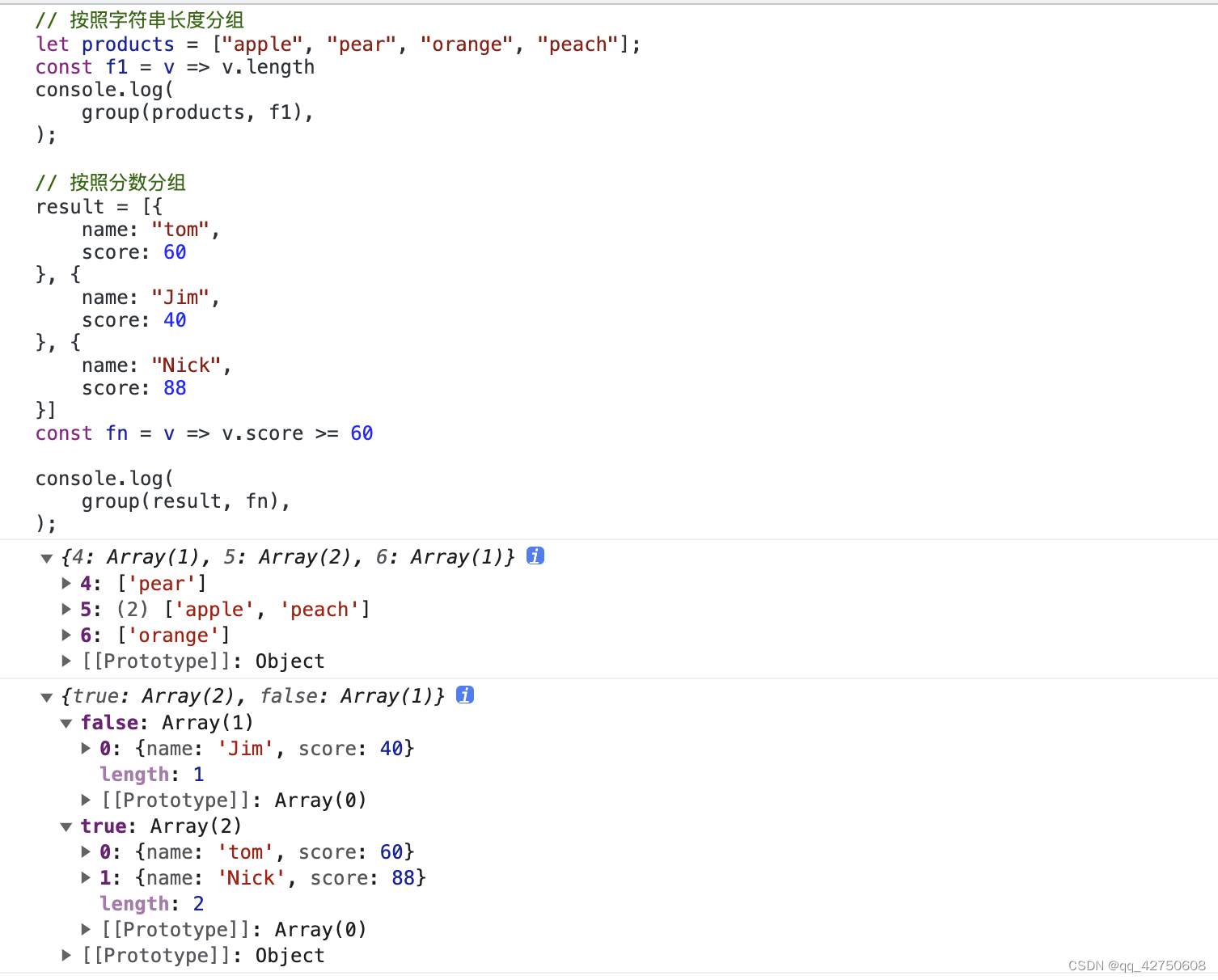This screenshot has height=980, width=1218.
Task: Click the 'pear' string in the output
Action: (162, 583)
